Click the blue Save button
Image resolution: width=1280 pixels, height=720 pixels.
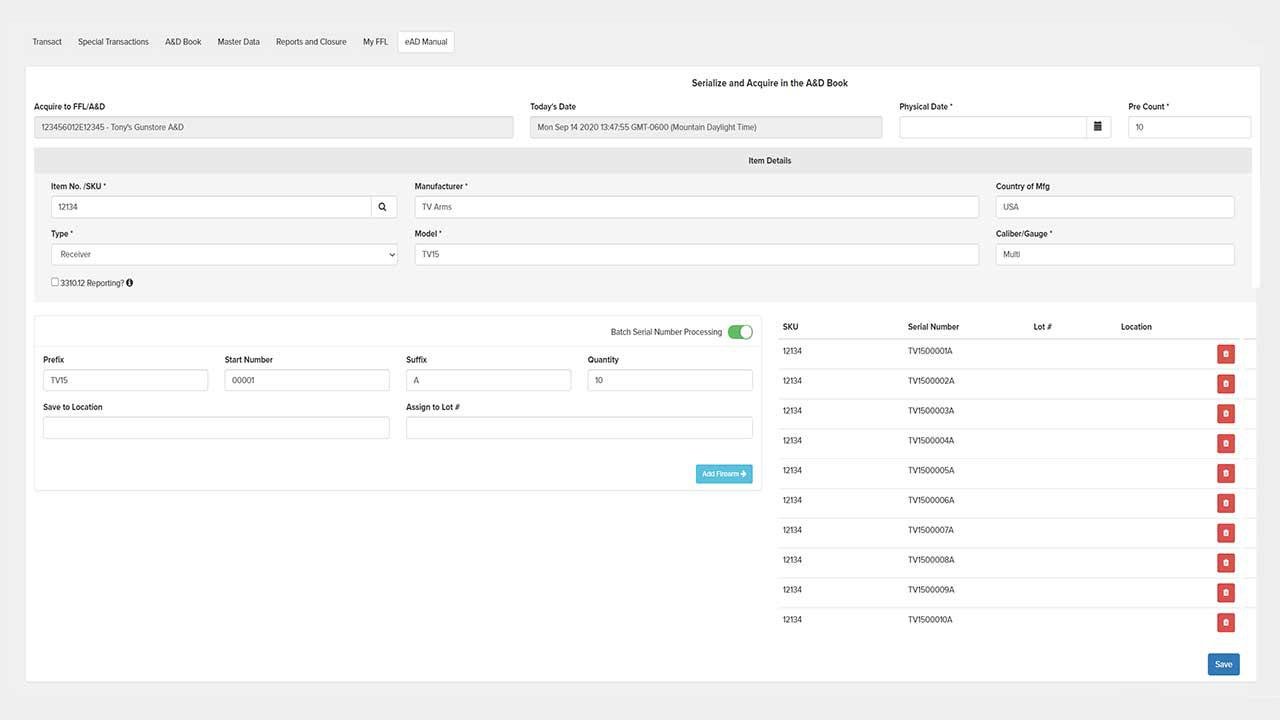[x=1223, y=665]
